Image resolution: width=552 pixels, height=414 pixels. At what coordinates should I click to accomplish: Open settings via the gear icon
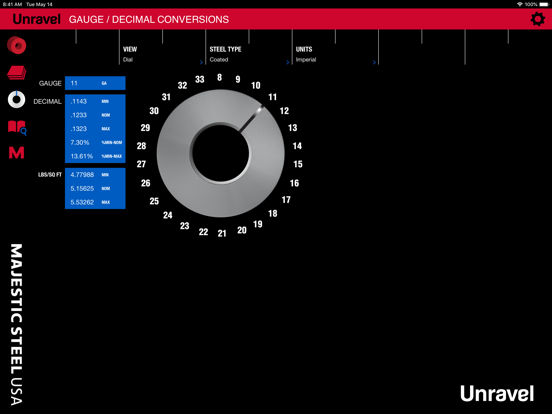[x=538, y=19]
